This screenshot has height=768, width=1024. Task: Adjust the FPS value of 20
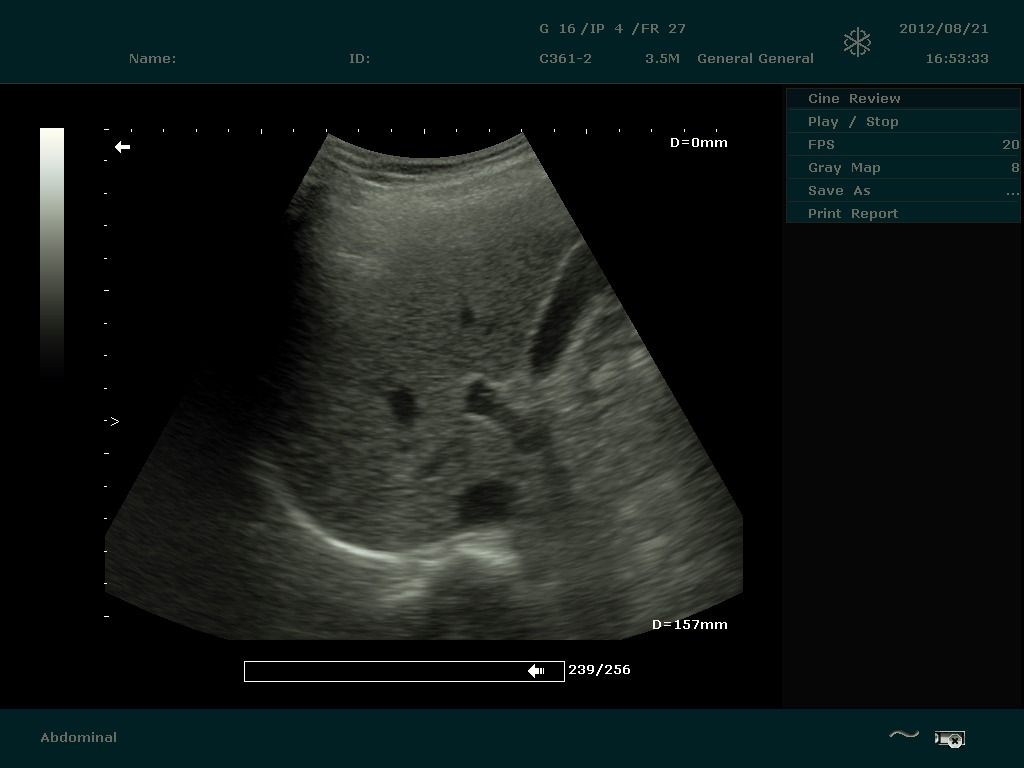(1010, 144)
